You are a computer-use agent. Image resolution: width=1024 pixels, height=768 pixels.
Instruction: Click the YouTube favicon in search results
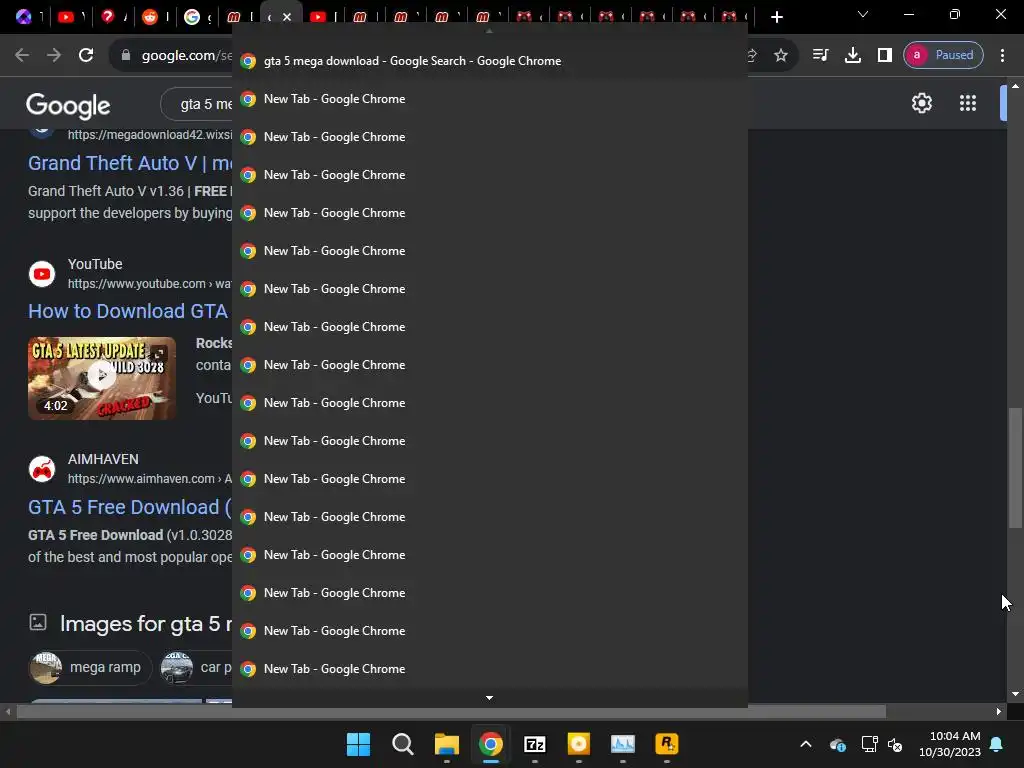[42, 274]
